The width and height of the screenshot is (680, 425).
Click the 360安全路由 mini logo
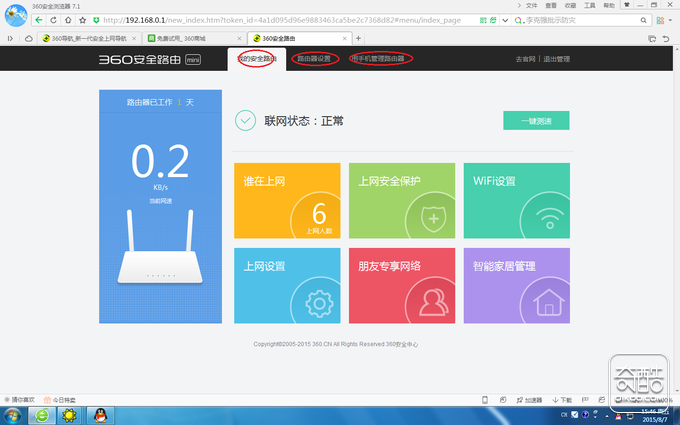click(x=150, y=59)
